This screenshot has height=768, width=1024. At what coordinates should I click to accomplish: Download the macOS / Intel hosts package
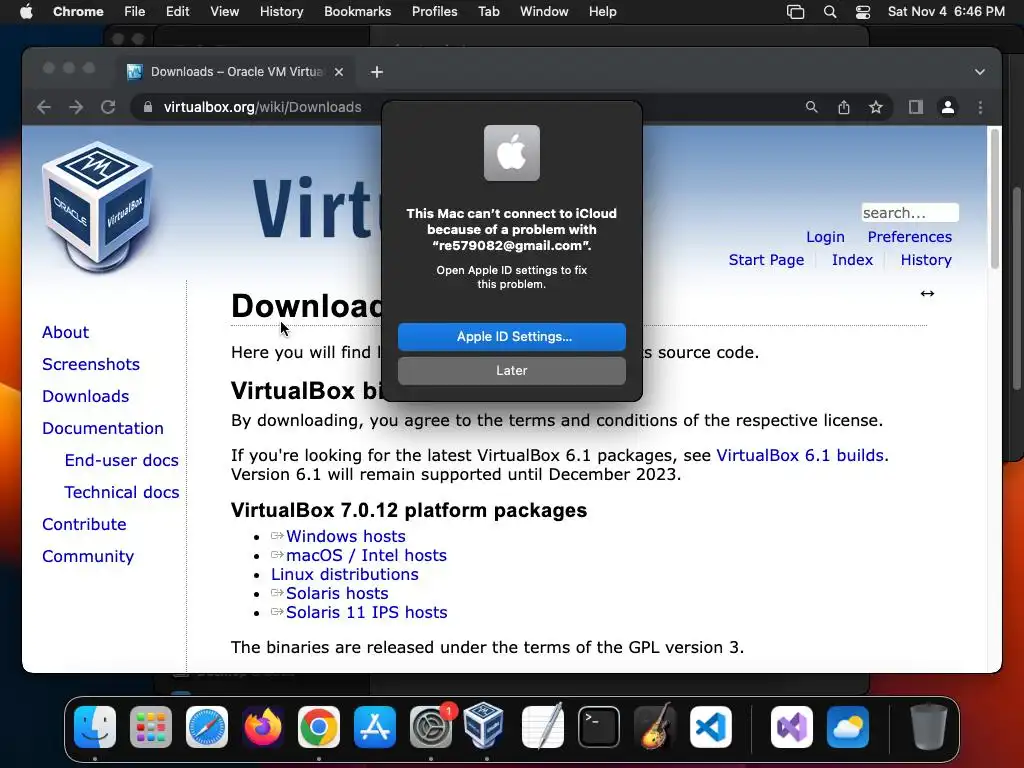click(366, 555)
